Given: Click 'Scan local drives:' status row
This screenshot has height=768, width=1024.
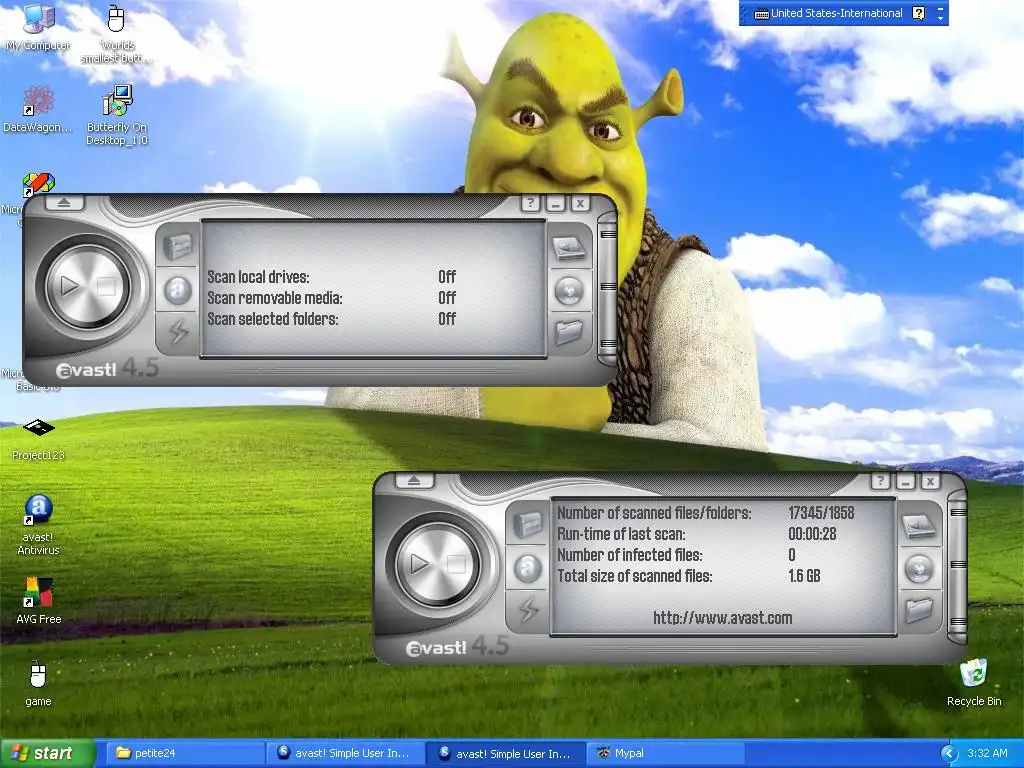Looking at the screenshot, I should [x=332, y=277].
